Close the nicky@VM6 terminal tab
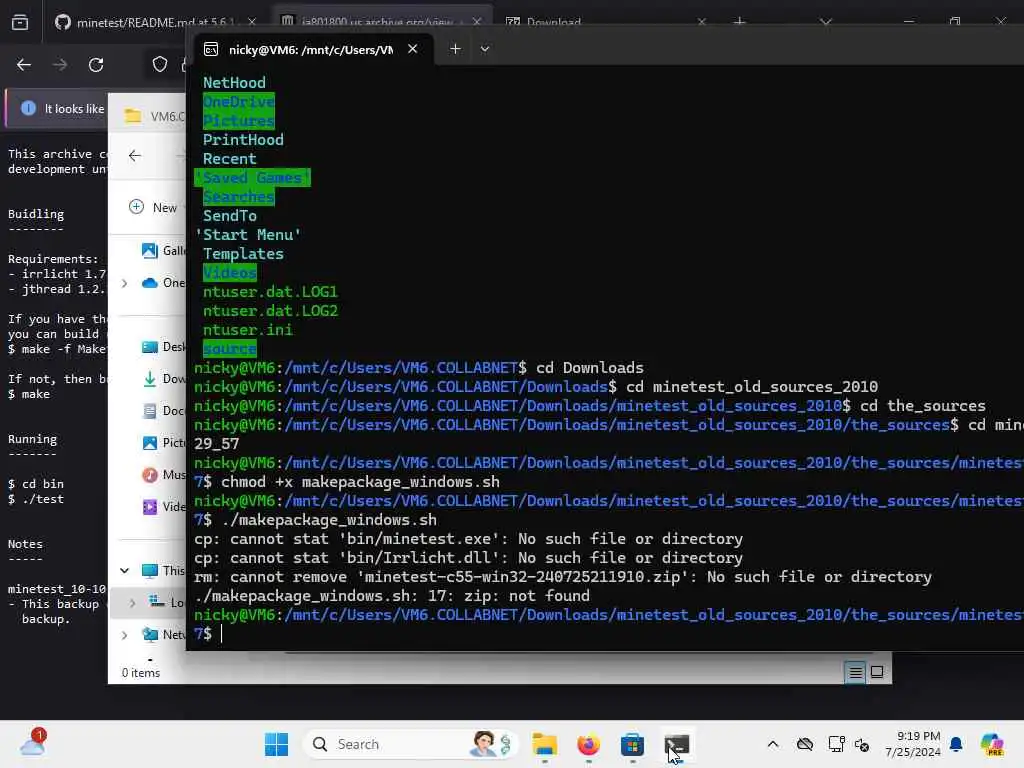Viewport: 1024px width, 768px height. (x=413, y=49)
